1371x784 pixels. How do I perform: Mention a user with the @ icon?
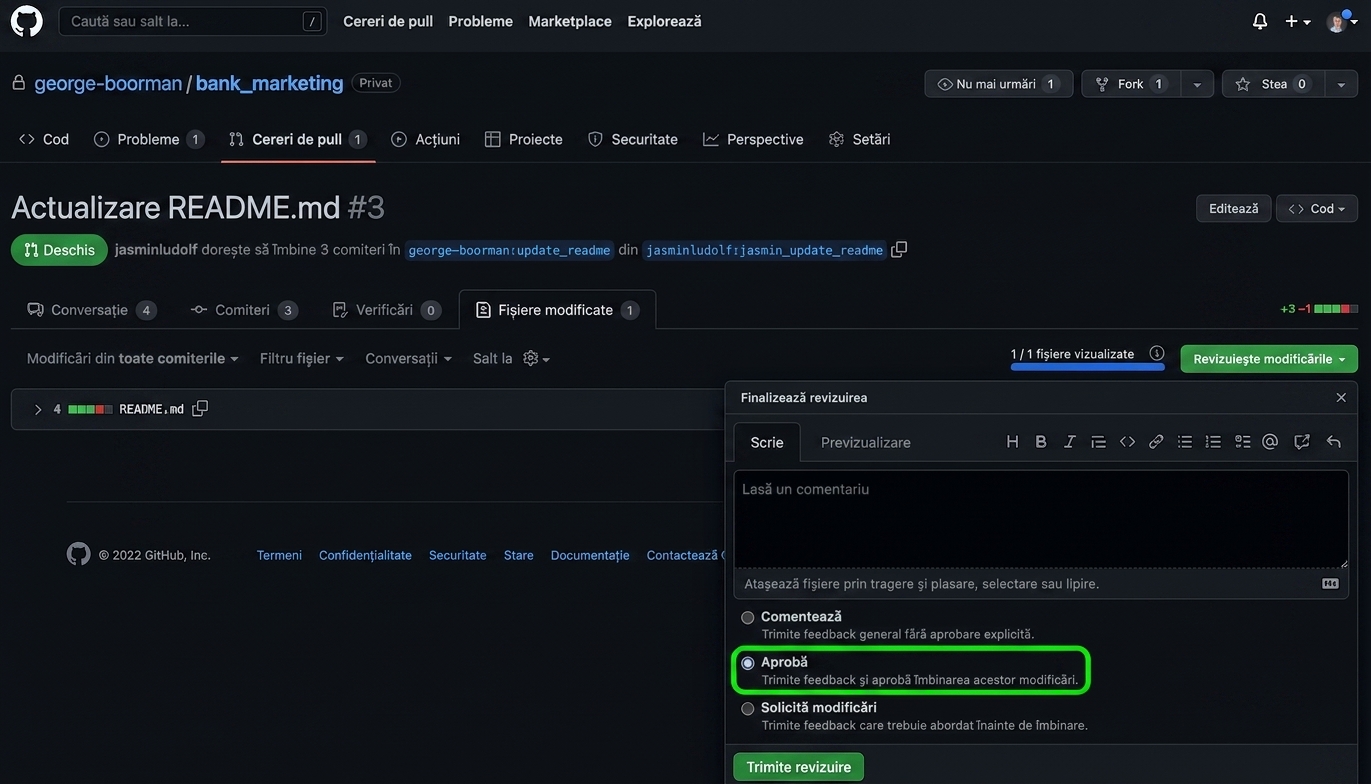click(x=1270, y=442)
